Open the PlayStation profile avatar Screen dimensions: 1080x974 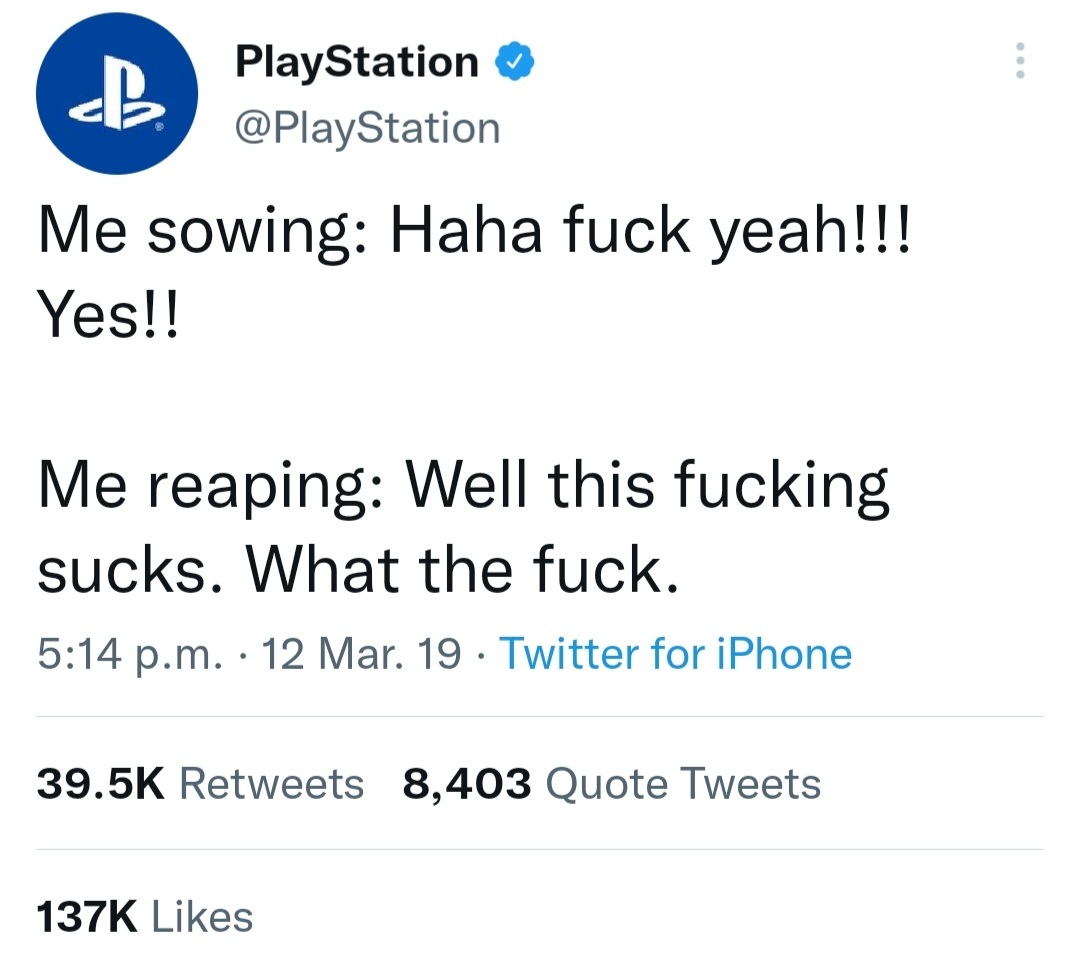click(x=117, y=94)
